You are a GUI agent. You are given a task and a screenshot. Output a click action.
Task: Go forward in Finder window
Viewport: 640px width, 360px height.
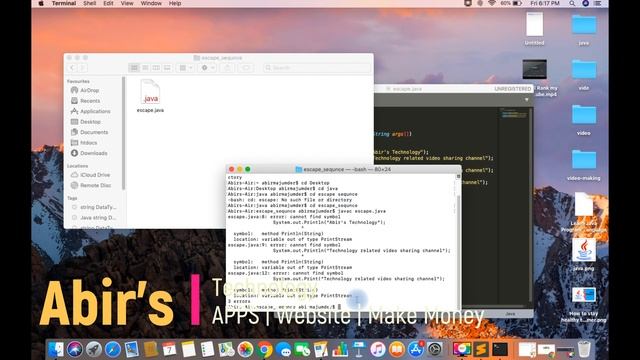click(x=82, y=68)
